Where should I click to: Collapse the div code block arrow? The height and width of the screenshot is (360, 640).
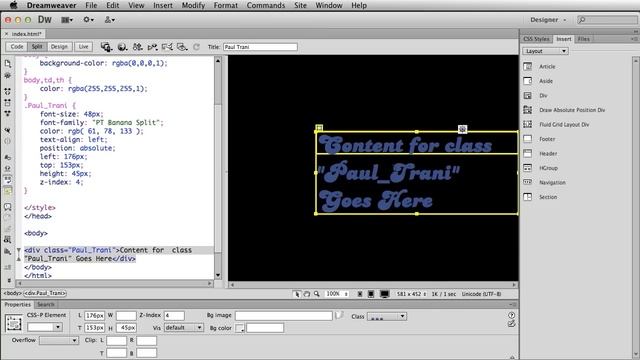pos(18,250)
